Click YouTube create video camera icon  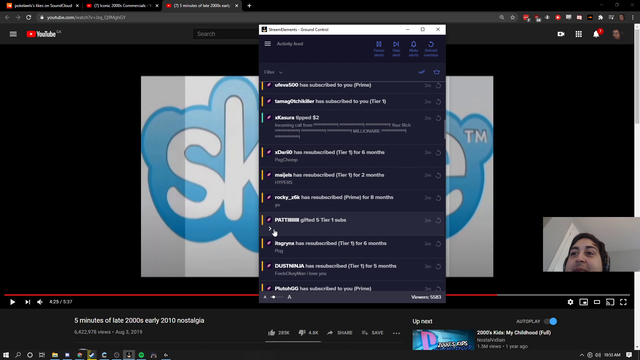pos(561,34)
